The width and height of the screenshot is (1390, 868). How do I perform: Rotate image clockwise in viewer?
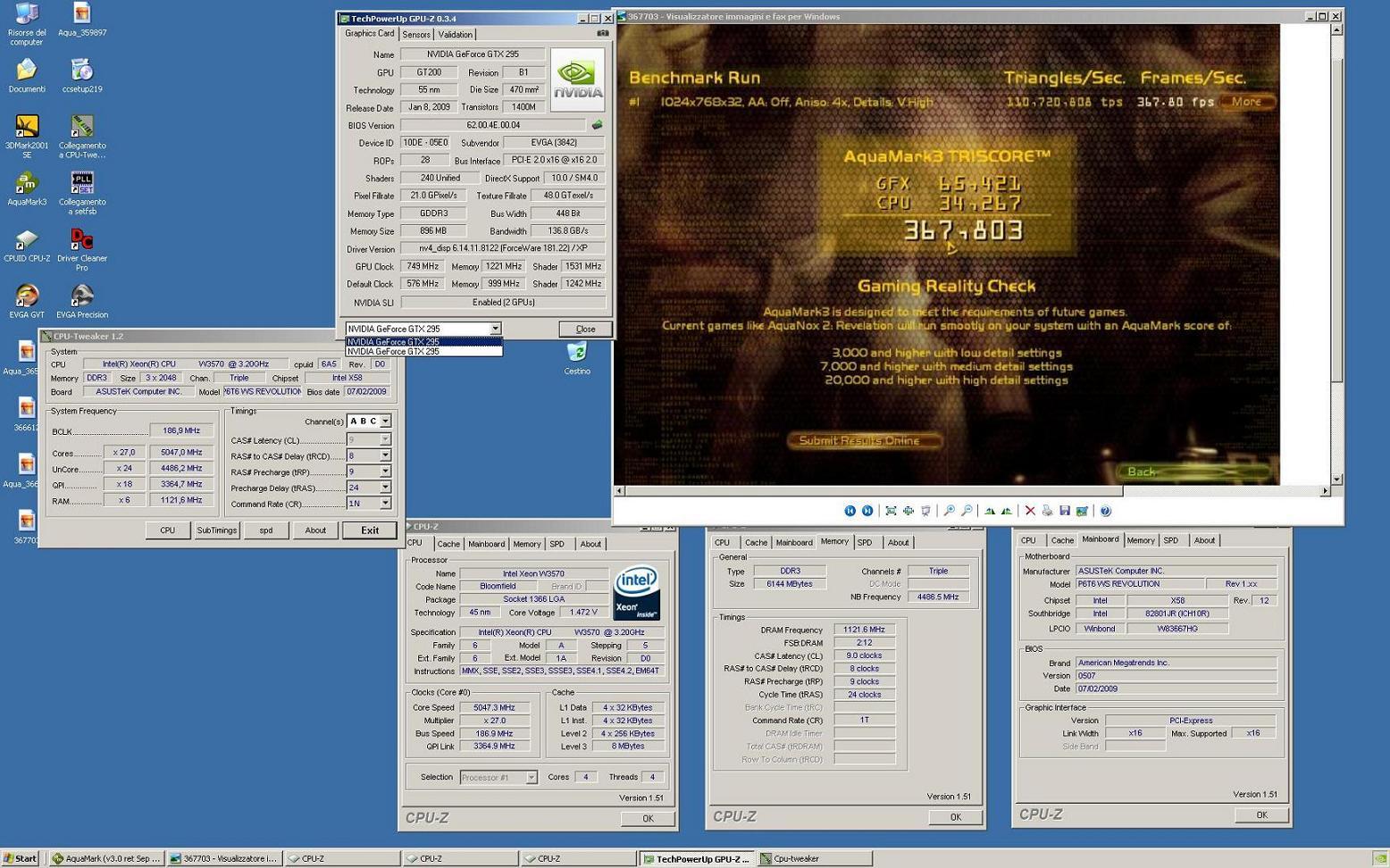[x=990, y=511]
